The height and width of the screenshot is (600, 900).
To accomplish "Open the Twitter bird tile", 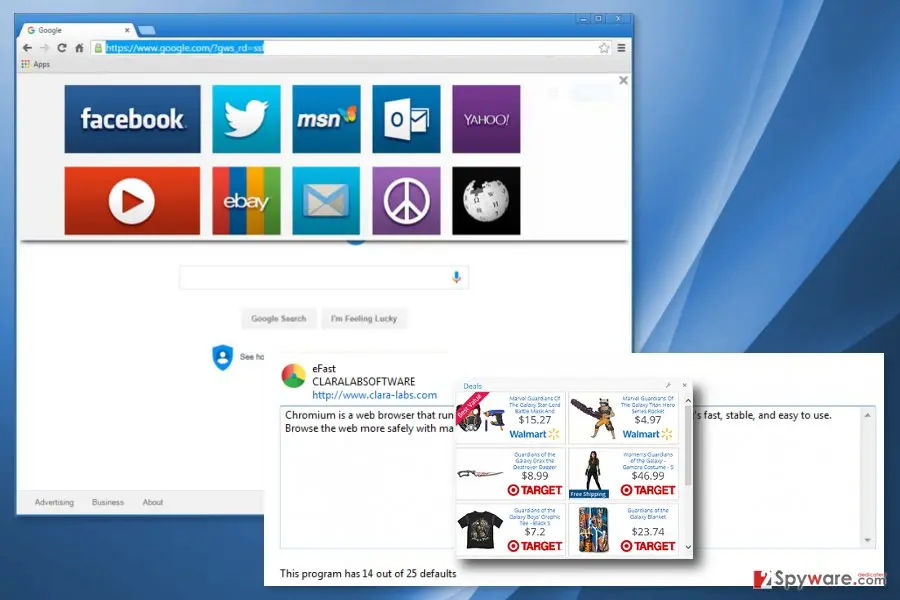I will point(246,119).
